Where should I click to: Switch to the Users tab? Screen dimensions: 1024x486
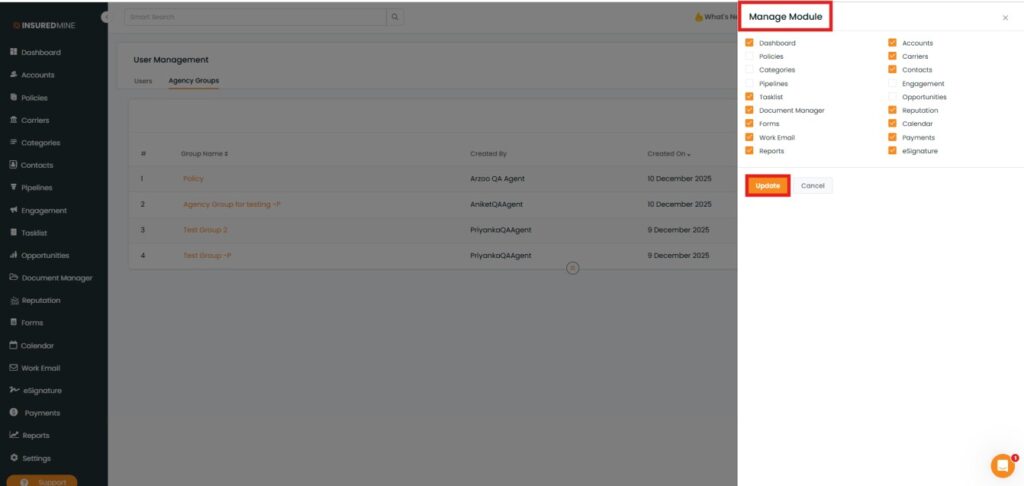tap(143, 80)
